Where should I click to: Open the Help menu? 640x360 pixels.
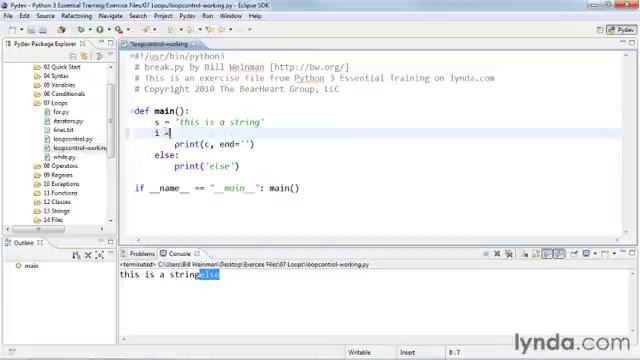pyautogui.click(x=255, y=16)
